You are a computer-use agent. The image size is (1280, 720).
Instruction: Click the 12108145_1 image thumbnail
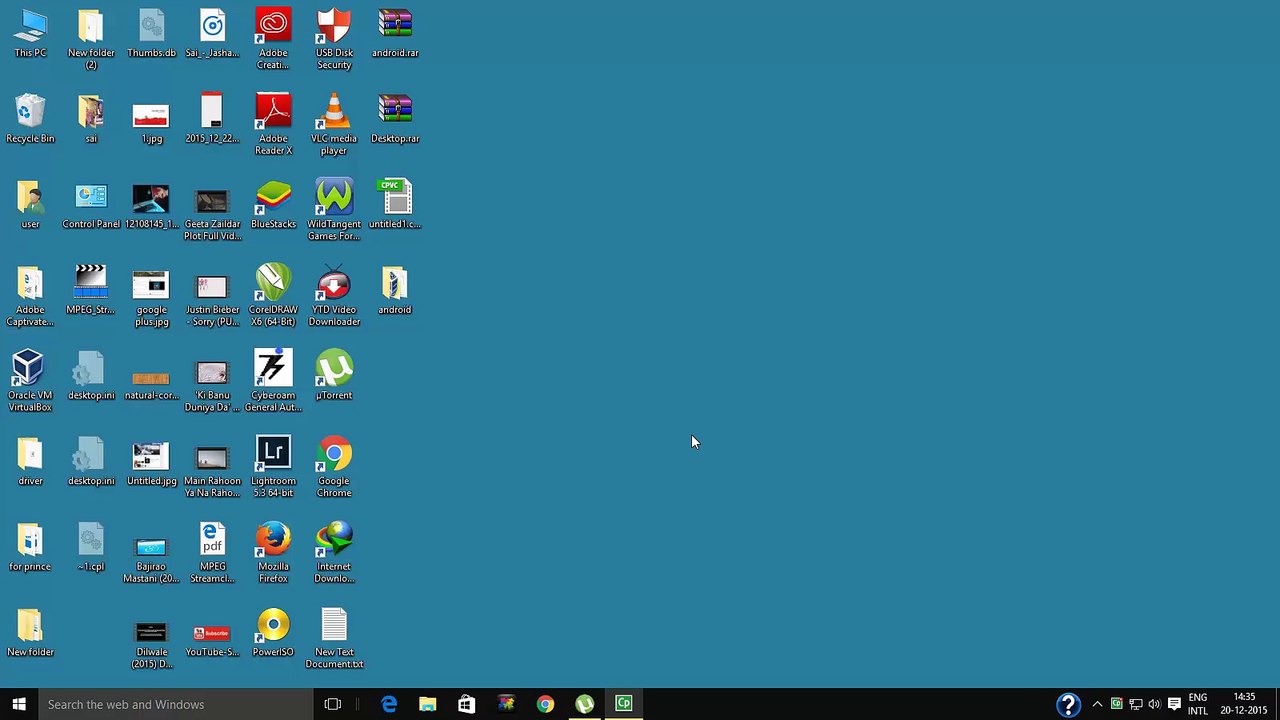pos(151,205)
